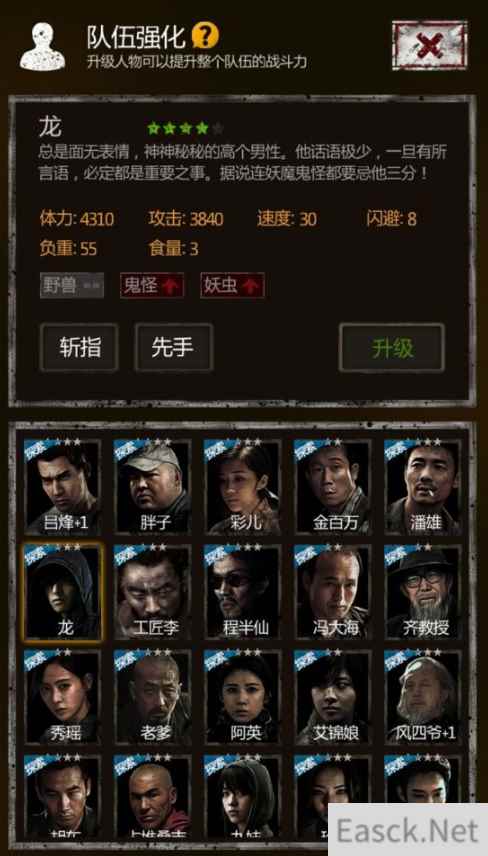Select the 程半仙 portrait with sunglasses
Screen dimensions: 488x856
pyautogui.click(x=243, y=592)
